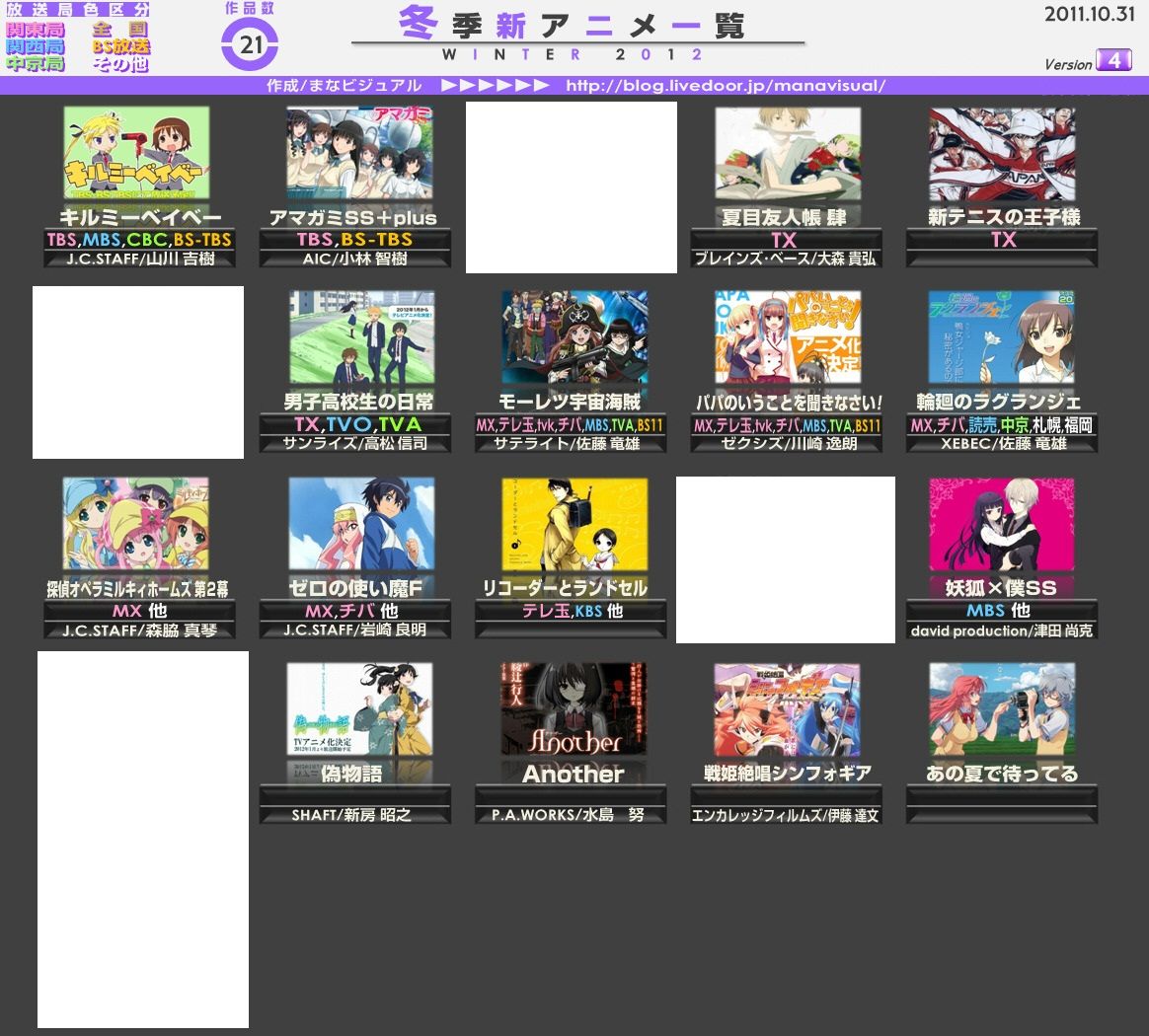Open the 輪廻のラグランジェ artwork image

(x=1002, y=337)
